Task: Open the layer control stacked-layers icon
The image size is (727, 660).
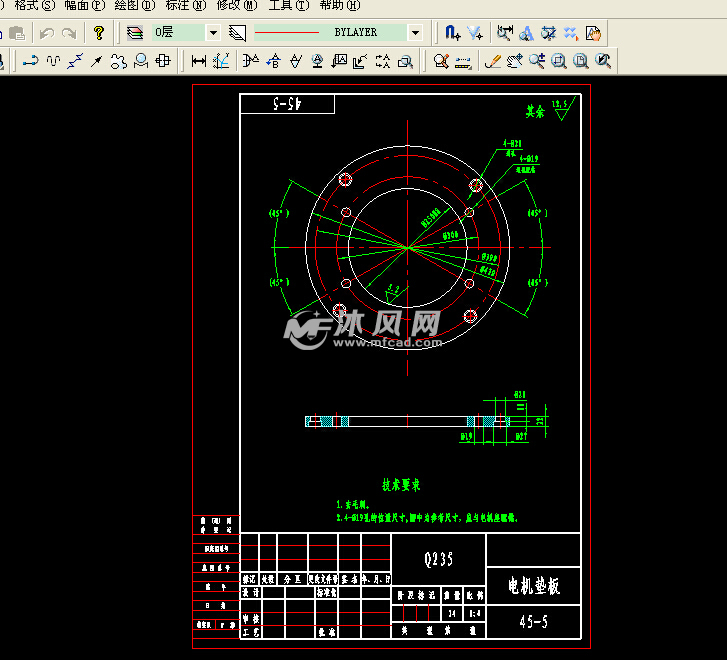Action: point(135,33)
